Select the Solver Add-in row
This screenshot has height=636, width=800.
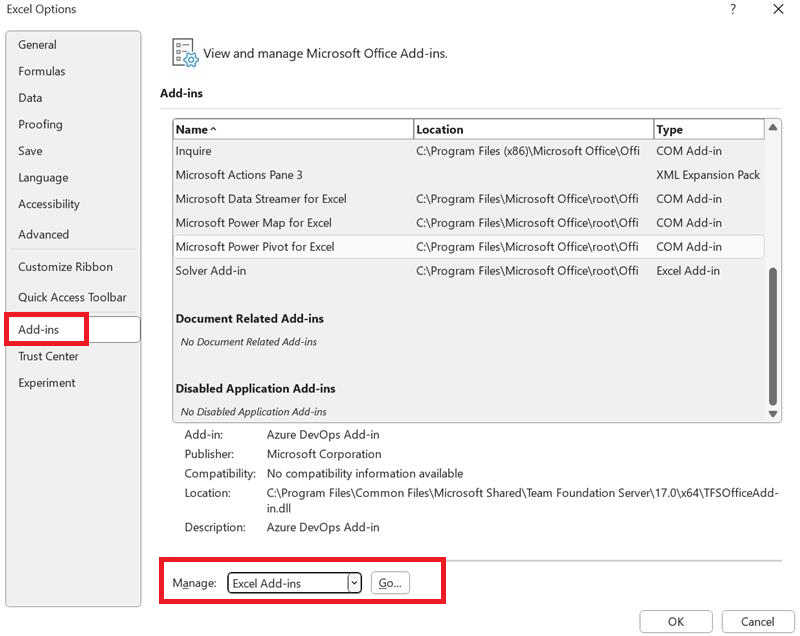pos(469,271)
